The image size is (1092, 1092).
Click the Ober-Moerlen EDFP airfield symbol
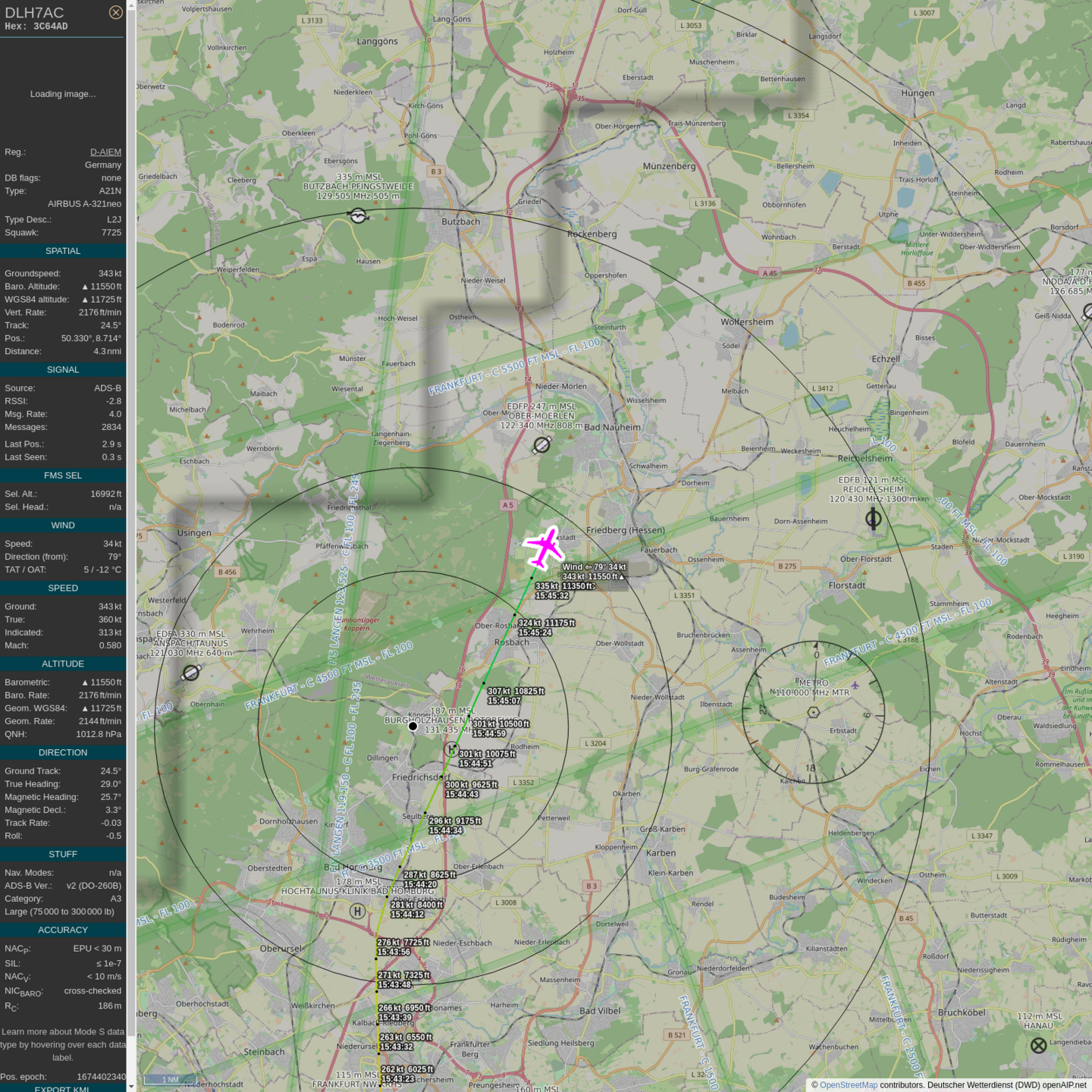coord(541,445)
